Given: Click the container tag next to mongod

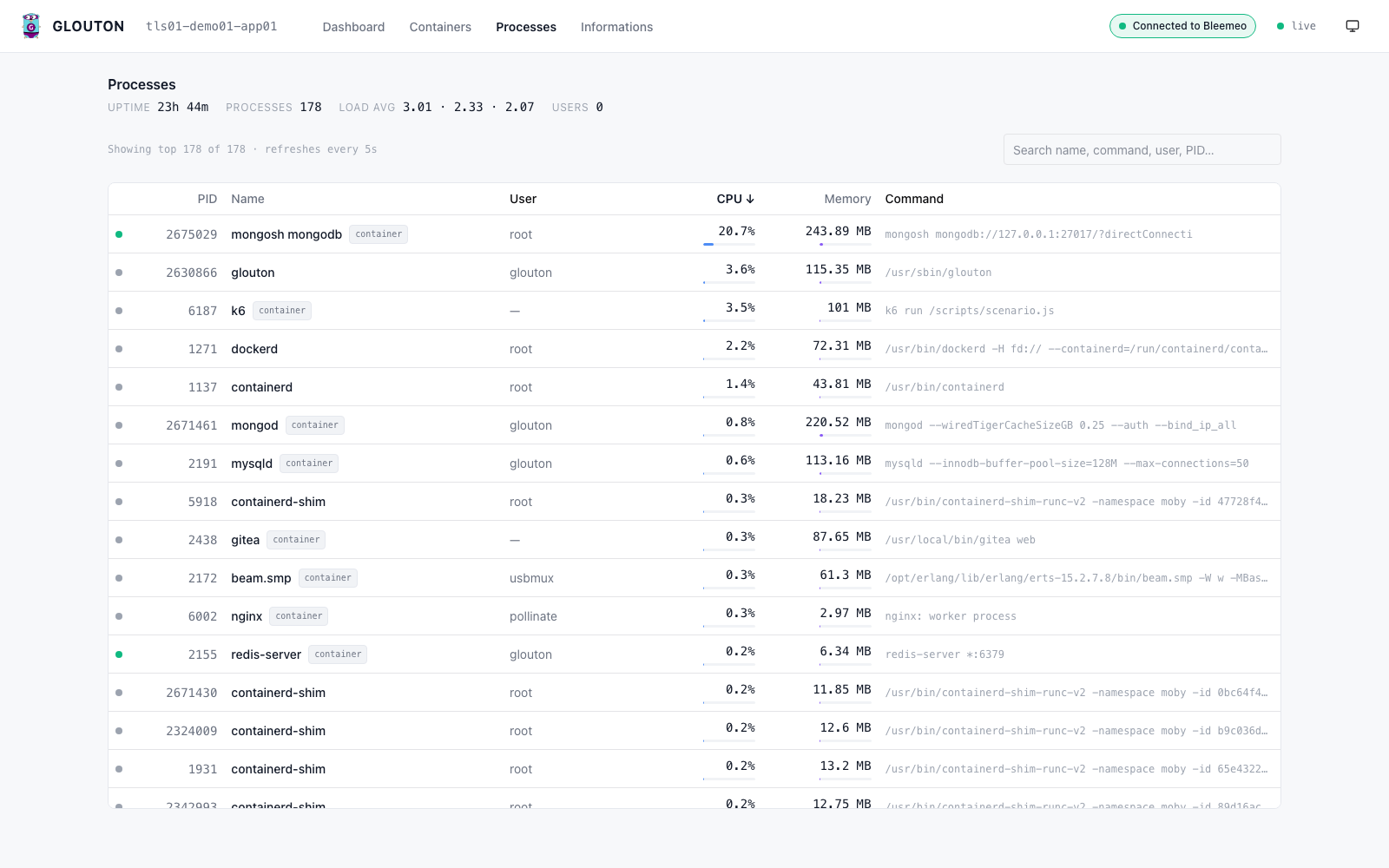Looking at the screenshot, I should 315,425.
